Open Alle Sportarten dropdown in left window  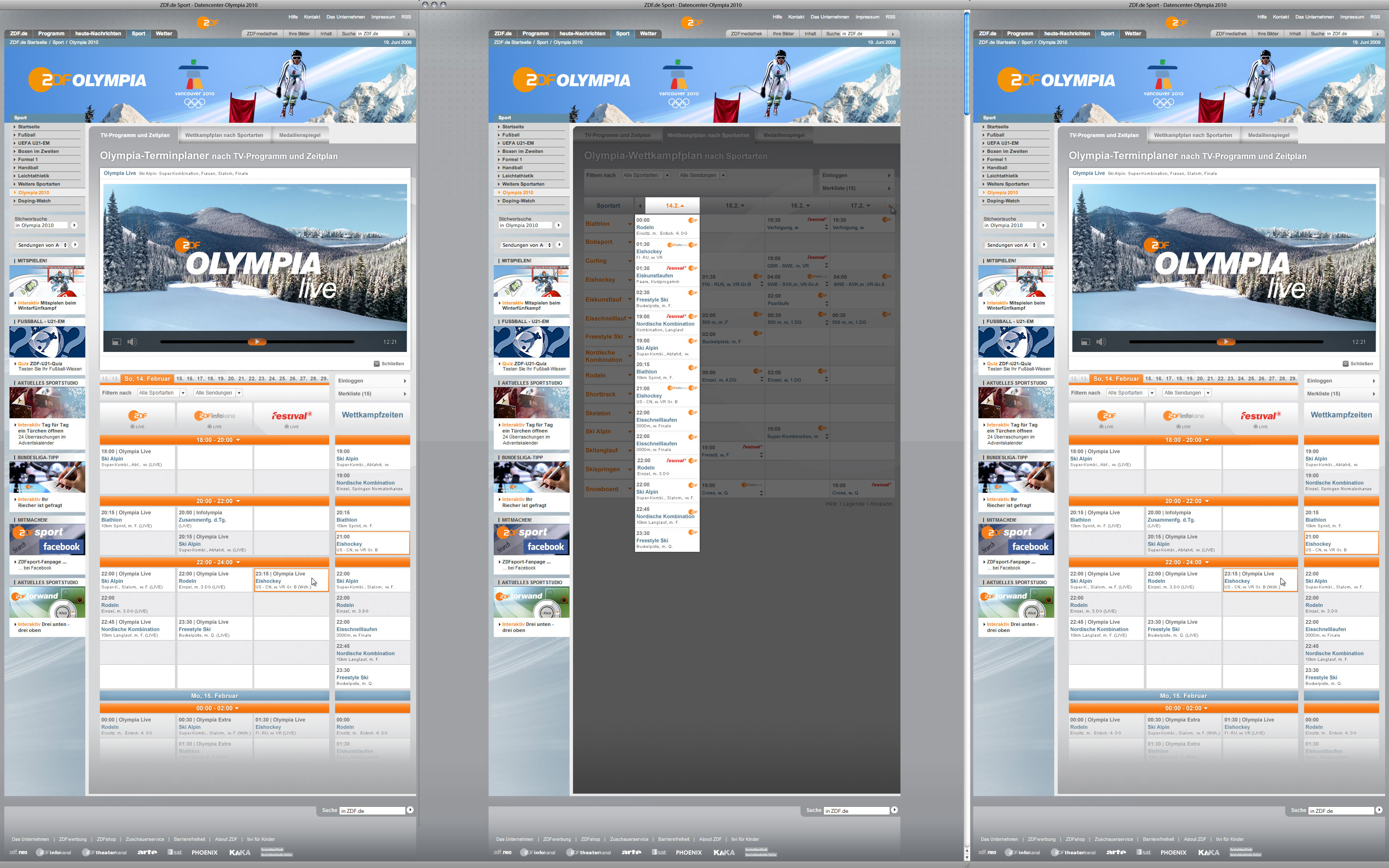tap(162, 393)
